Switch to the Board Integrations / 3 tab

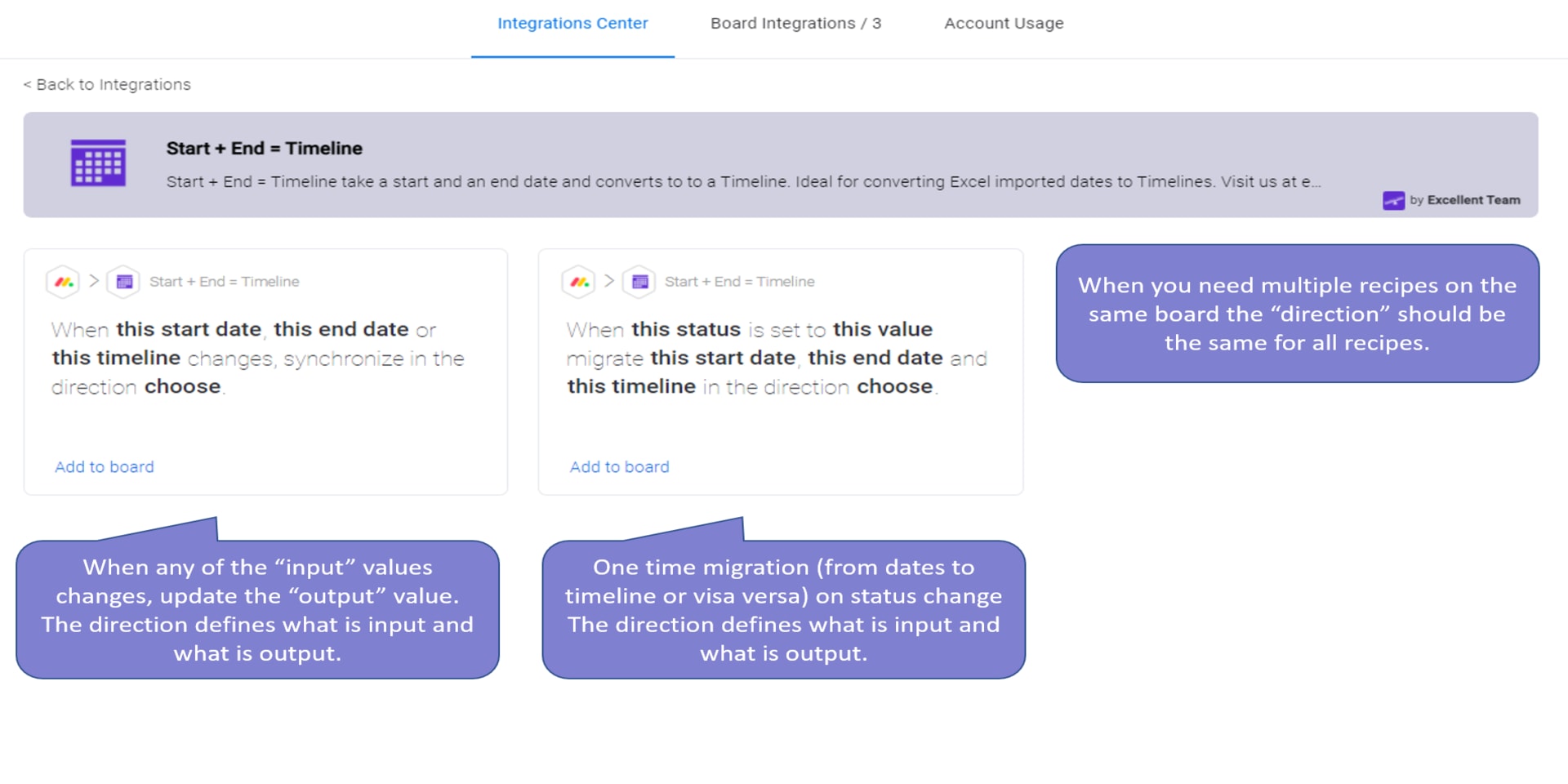point(795,24)
